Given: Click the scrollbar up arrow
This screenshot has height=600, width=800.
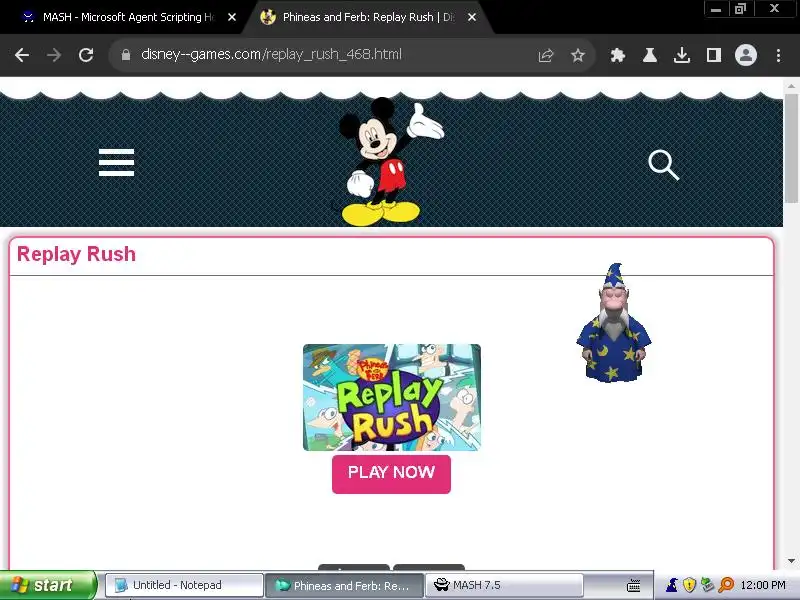Looking at the screenshot, I should coord(791,86).
